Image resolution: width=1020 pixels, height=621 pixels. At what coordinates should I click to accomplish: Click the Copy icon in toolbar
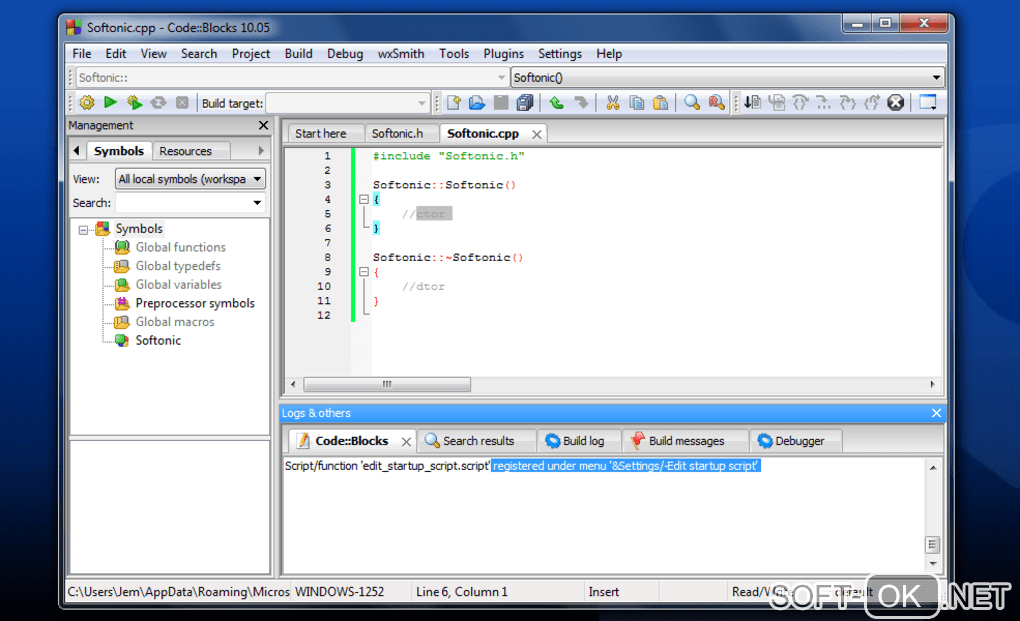tap(636, 103)
